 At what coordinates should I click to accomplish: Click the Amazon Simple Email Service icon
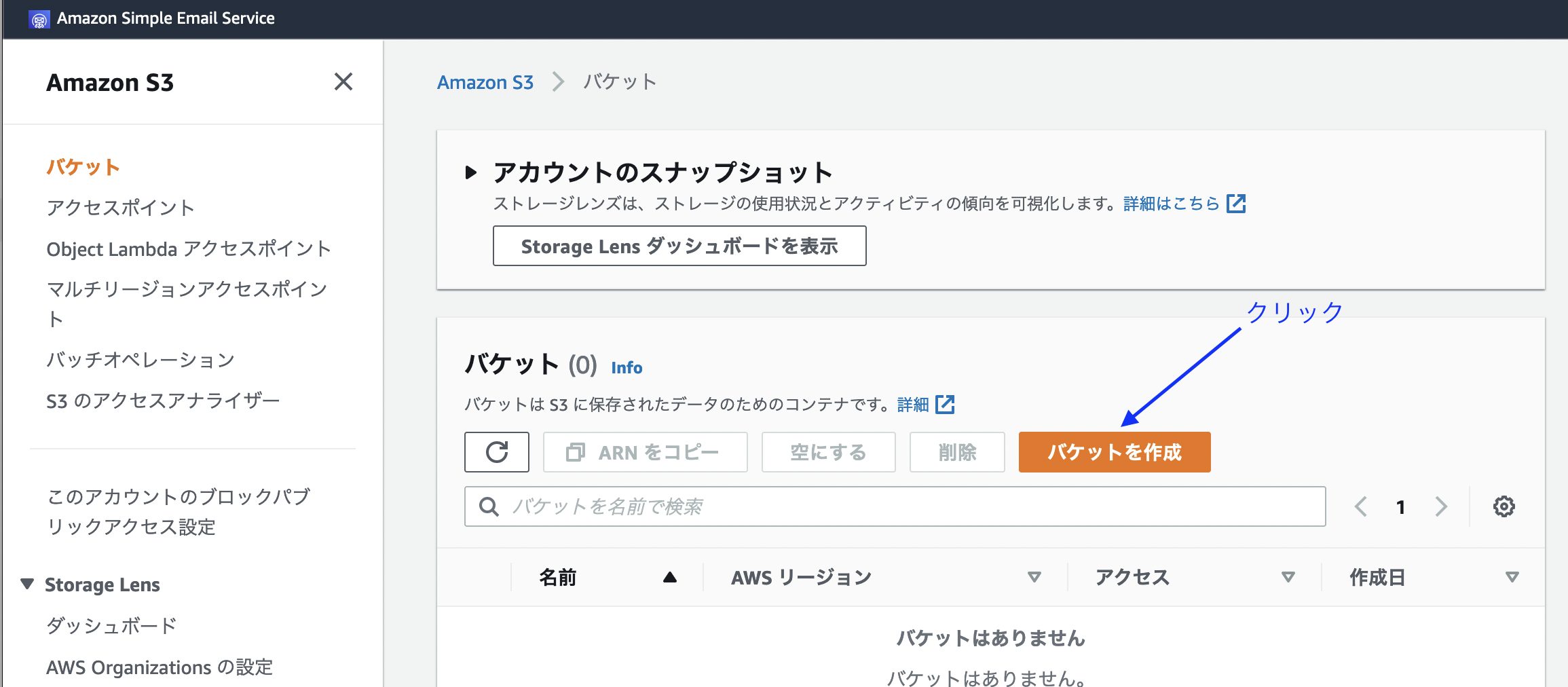coord(39,19)
